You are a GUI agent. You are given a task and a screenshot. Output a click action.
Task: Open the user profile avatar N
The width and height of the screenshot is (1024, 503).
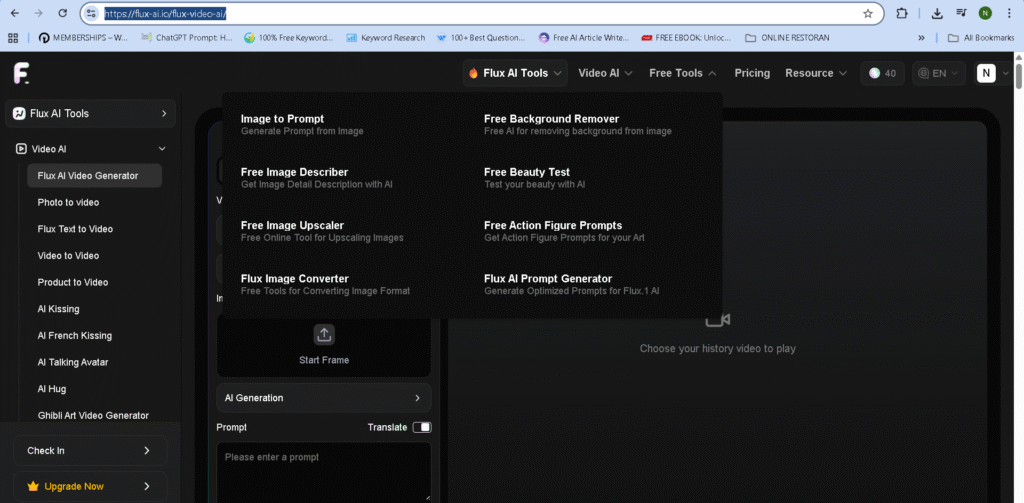(x=986, y=73)
